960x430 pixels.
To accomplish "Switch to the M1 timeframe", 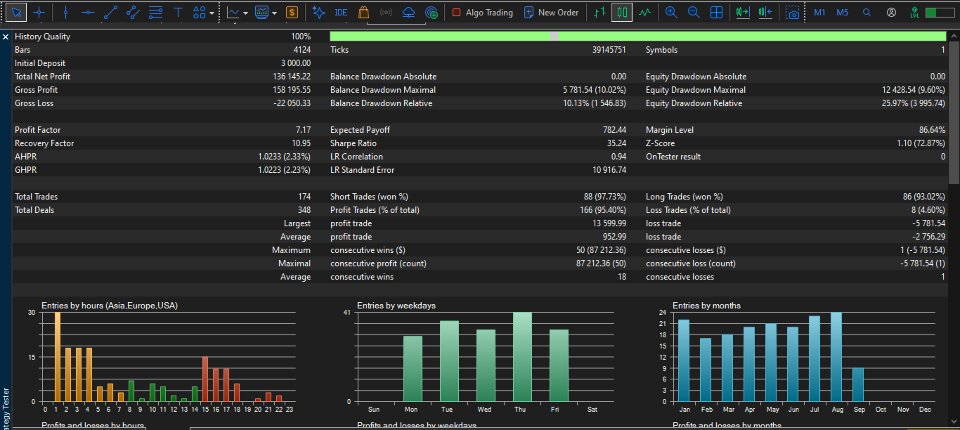I will tap(820, 12).
